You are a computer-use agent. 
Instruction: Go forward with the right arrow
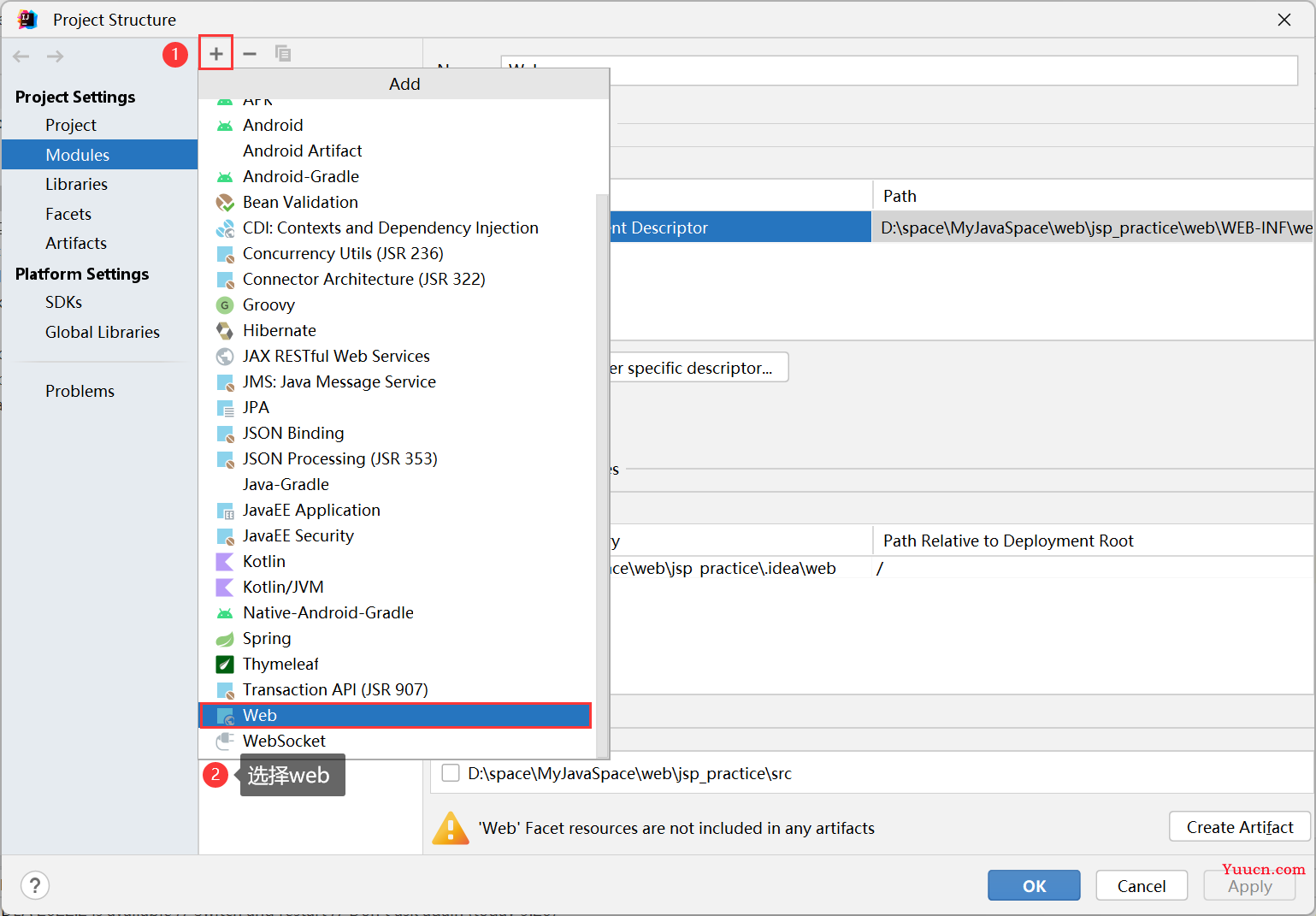[x=55, y=56]
